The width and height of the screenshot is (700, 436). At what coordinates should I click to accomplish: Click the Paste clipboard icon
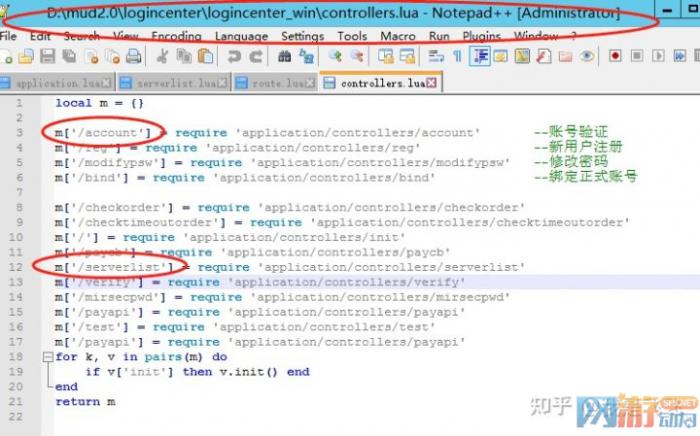click(x=204, y=57)
